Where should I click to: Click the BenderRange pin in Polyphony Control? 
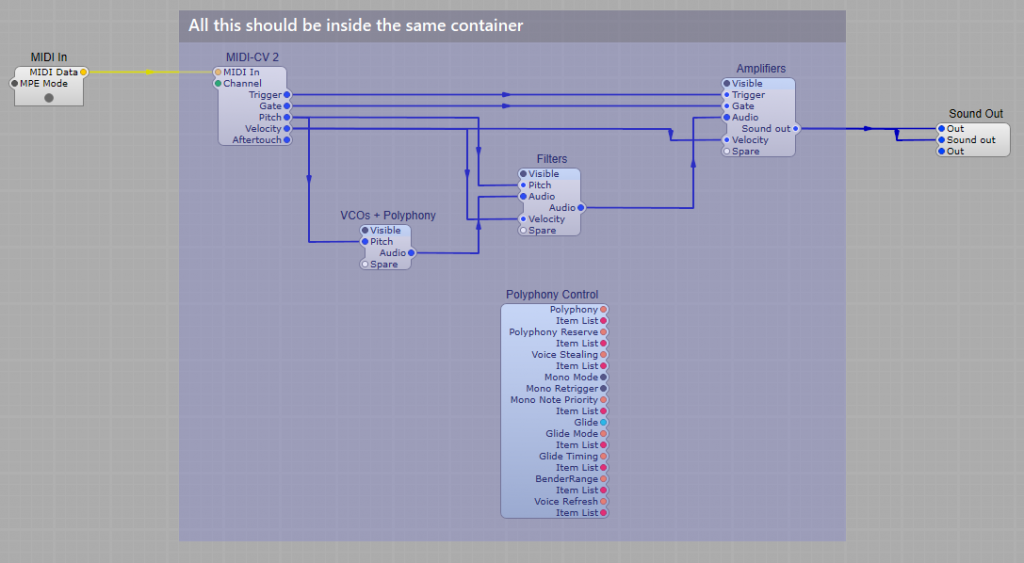(604, 479)
